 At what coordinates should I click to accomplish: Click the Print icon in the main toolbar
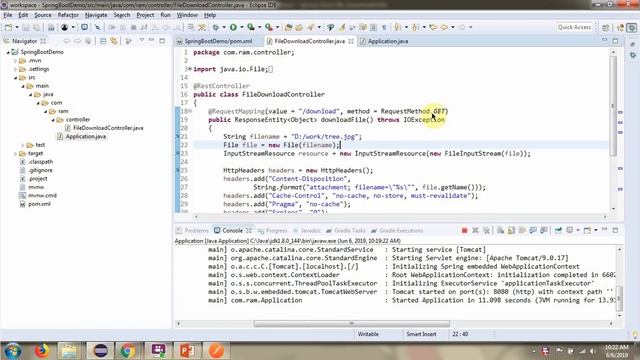pyautogui.click(x=51, y=27)
